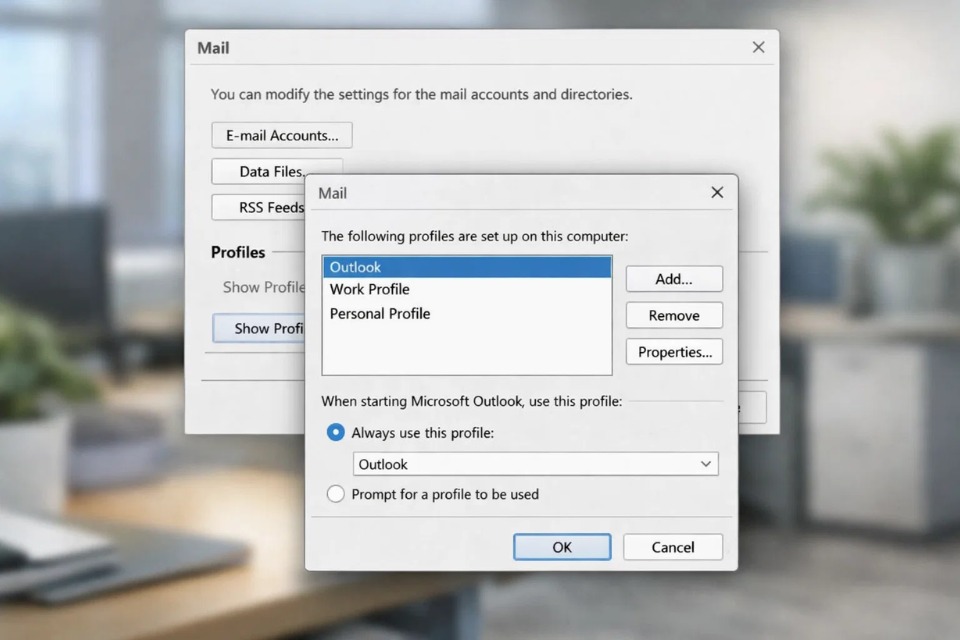
Task: Open the default profile dropdown
Action: [x=704, y=463]
